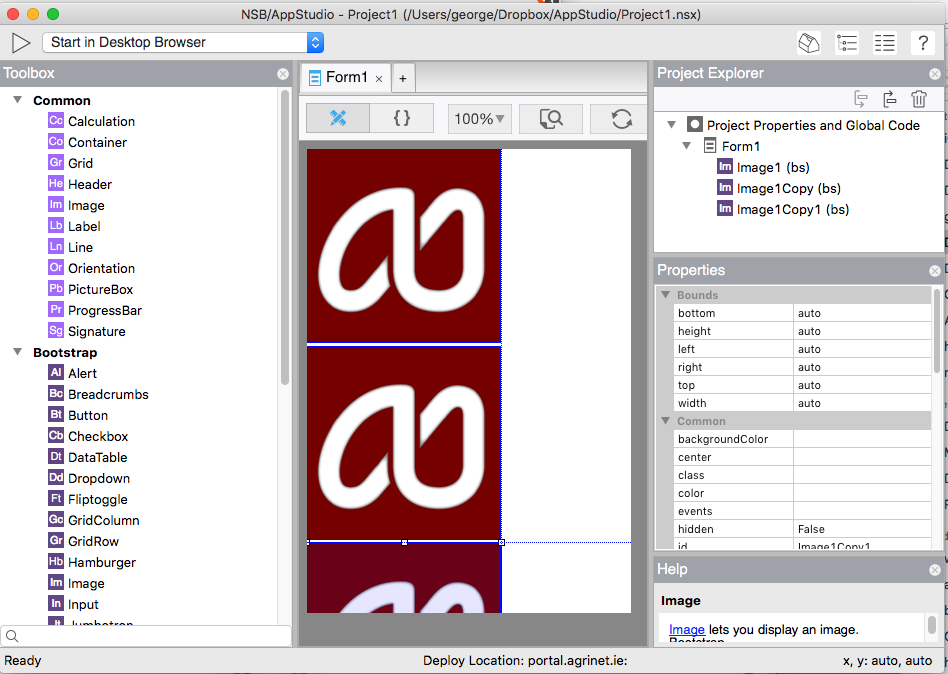Collapse Project Properties and Global Code node
The image size is (948, 674).
(x=671, y=125)
